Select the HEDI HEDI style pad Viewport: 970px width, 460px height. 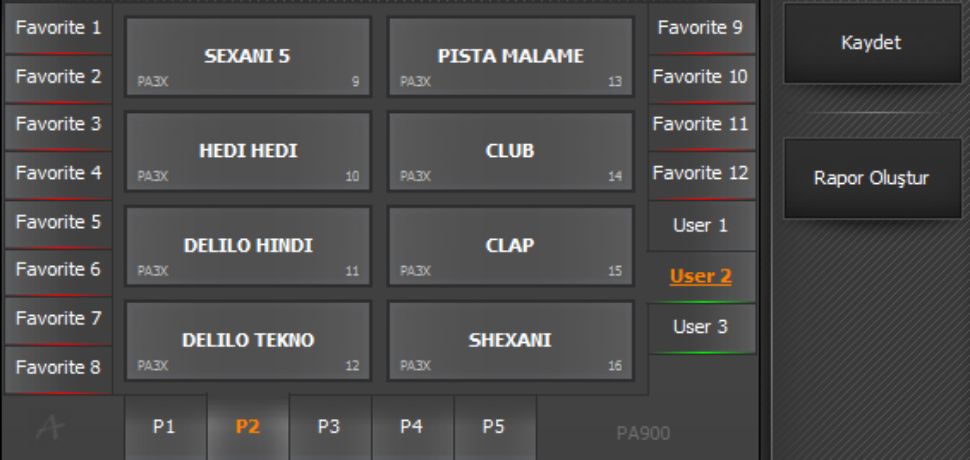247,151
